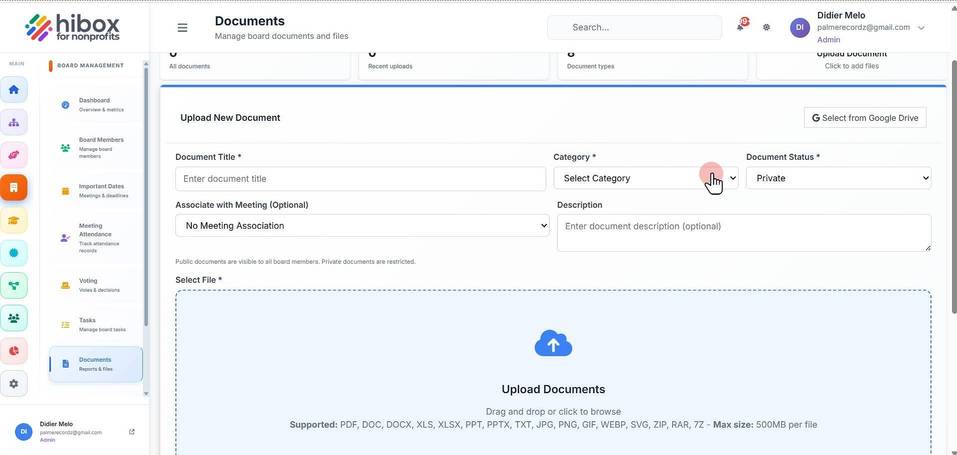Screen dimensions: 957x455
Task: Open the No Meeting Association dropdown
Action: coord(363,225)
